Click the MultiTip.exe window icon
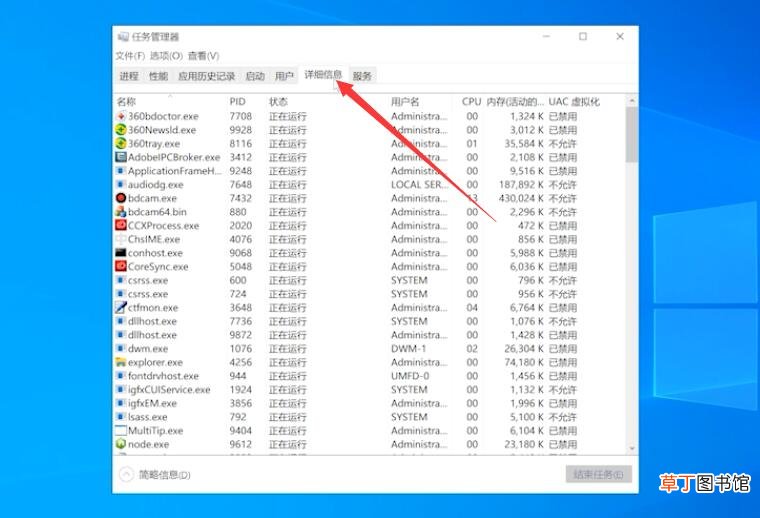Image resolution: width=760 pixels, height=518 pixels. tap(121, 430)
